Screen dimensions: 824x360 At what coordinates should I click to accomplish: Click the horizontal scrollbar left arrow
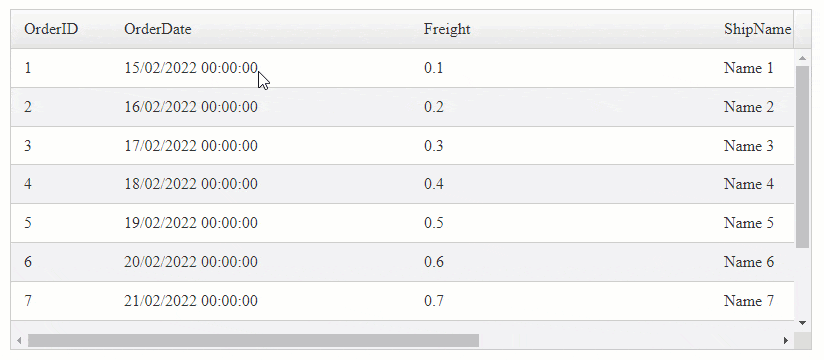tap(19, 341)
